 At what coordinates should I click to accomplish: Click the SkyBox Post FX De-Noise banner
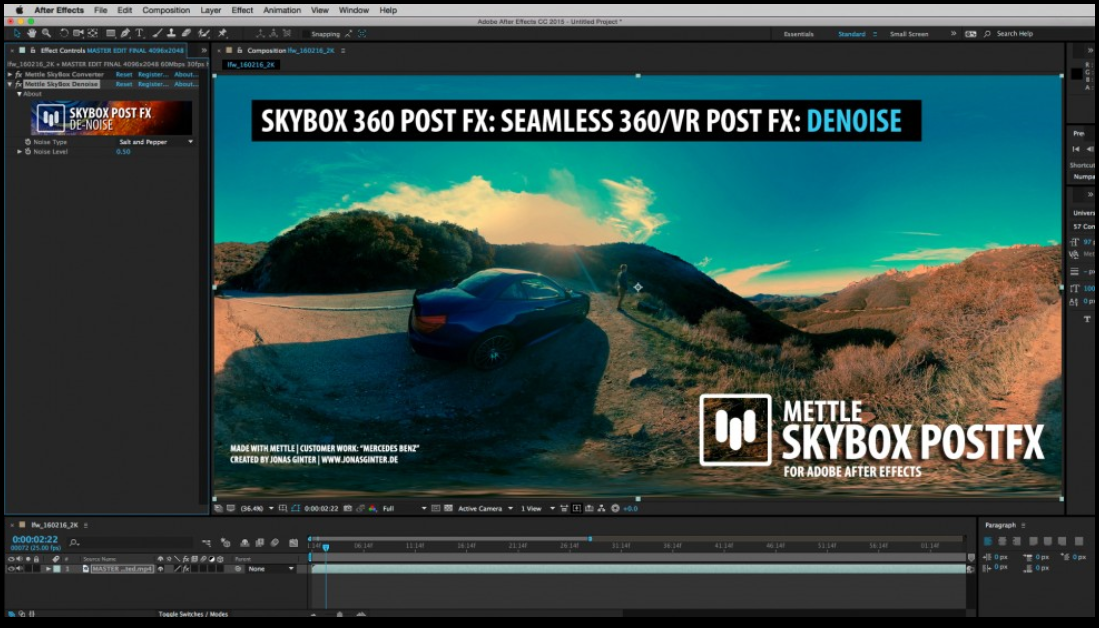(x=111, y=118)
